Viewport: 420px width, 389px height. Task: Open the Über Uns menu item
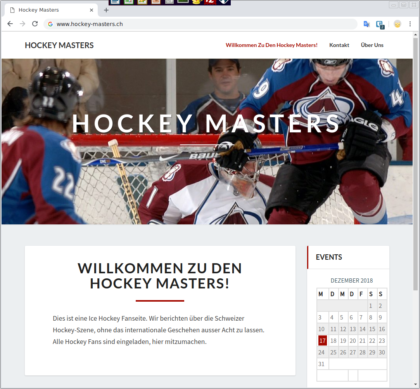coord(372,45)
